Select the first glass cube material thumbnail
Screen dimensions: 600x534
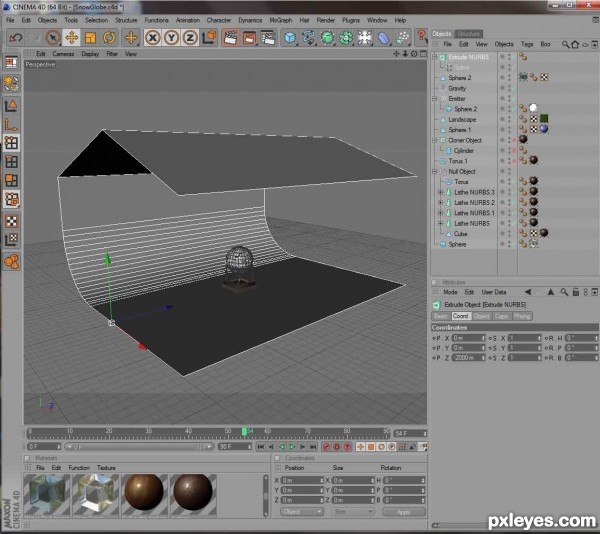pos(47,496)
